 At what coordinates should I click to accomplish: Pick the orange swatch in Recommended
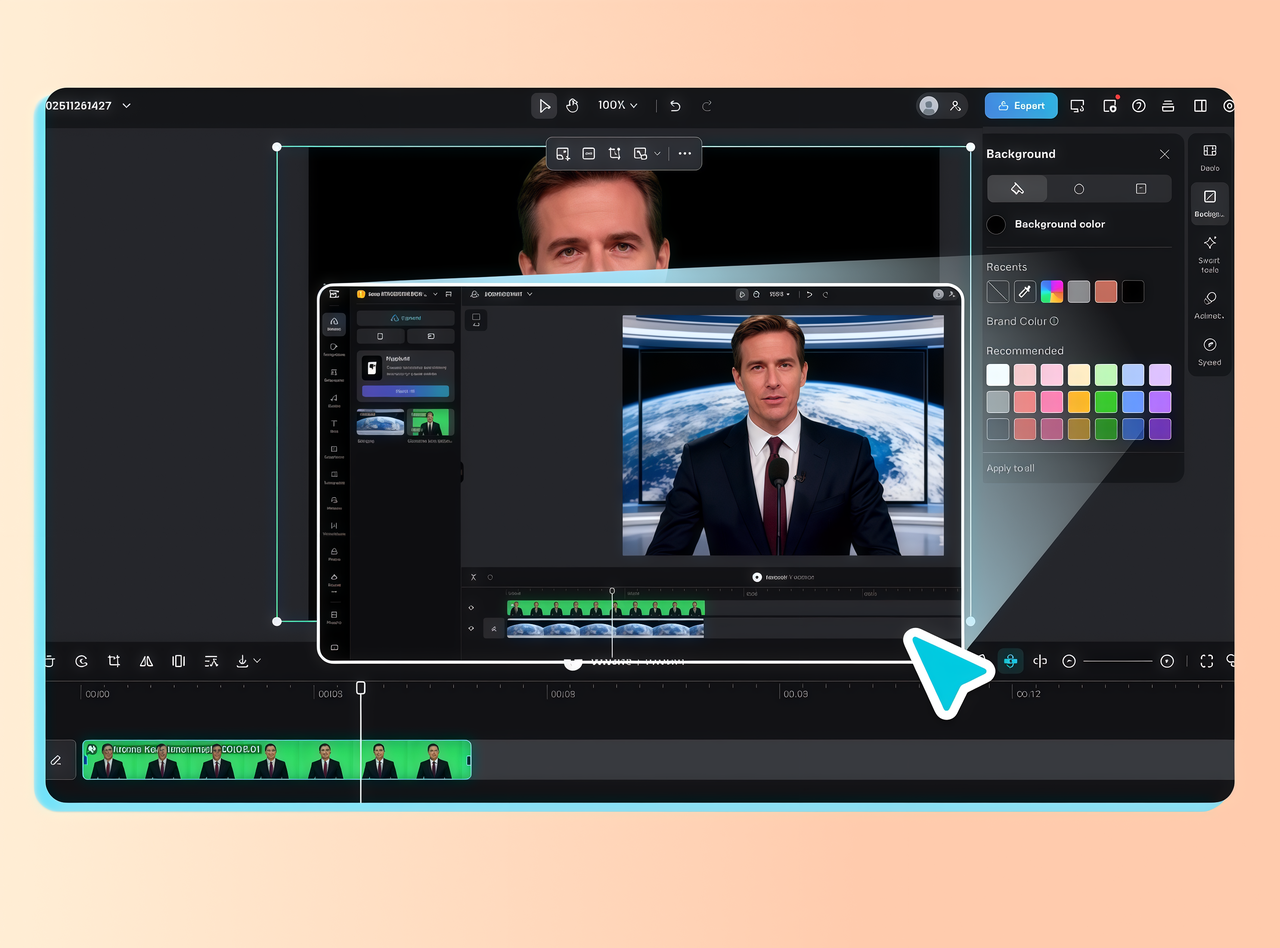click(1079, 402)
